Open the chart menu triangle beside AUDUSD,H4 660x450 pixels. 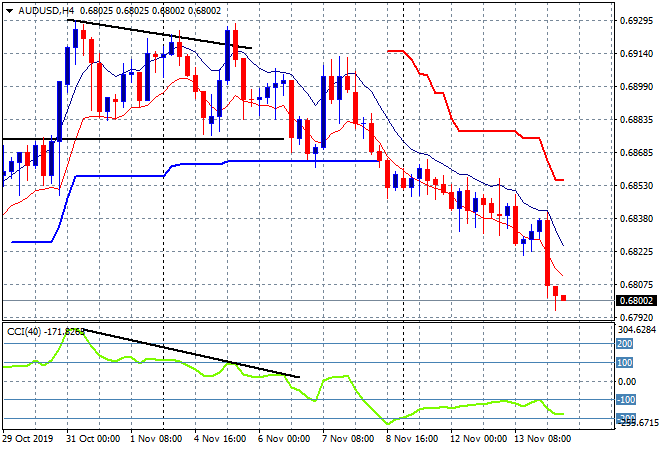pyautogui.click(x=10, y=11)
